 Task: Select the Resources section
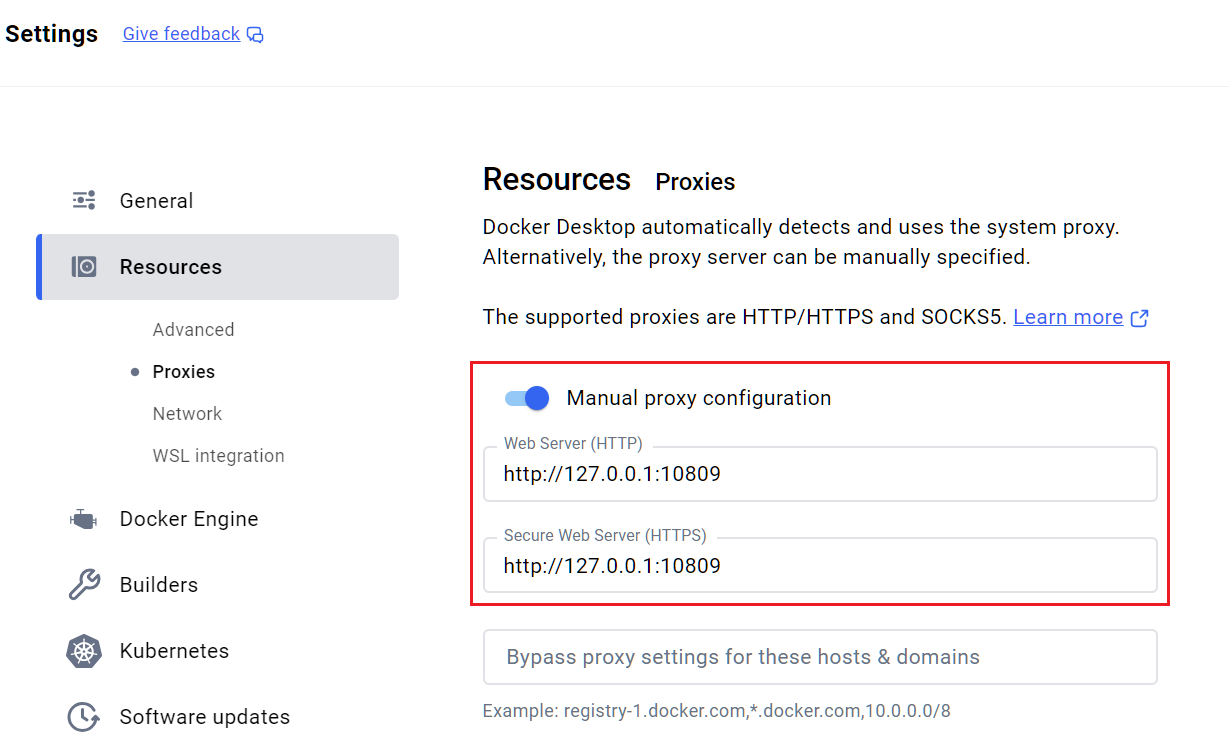pos(217,267)
